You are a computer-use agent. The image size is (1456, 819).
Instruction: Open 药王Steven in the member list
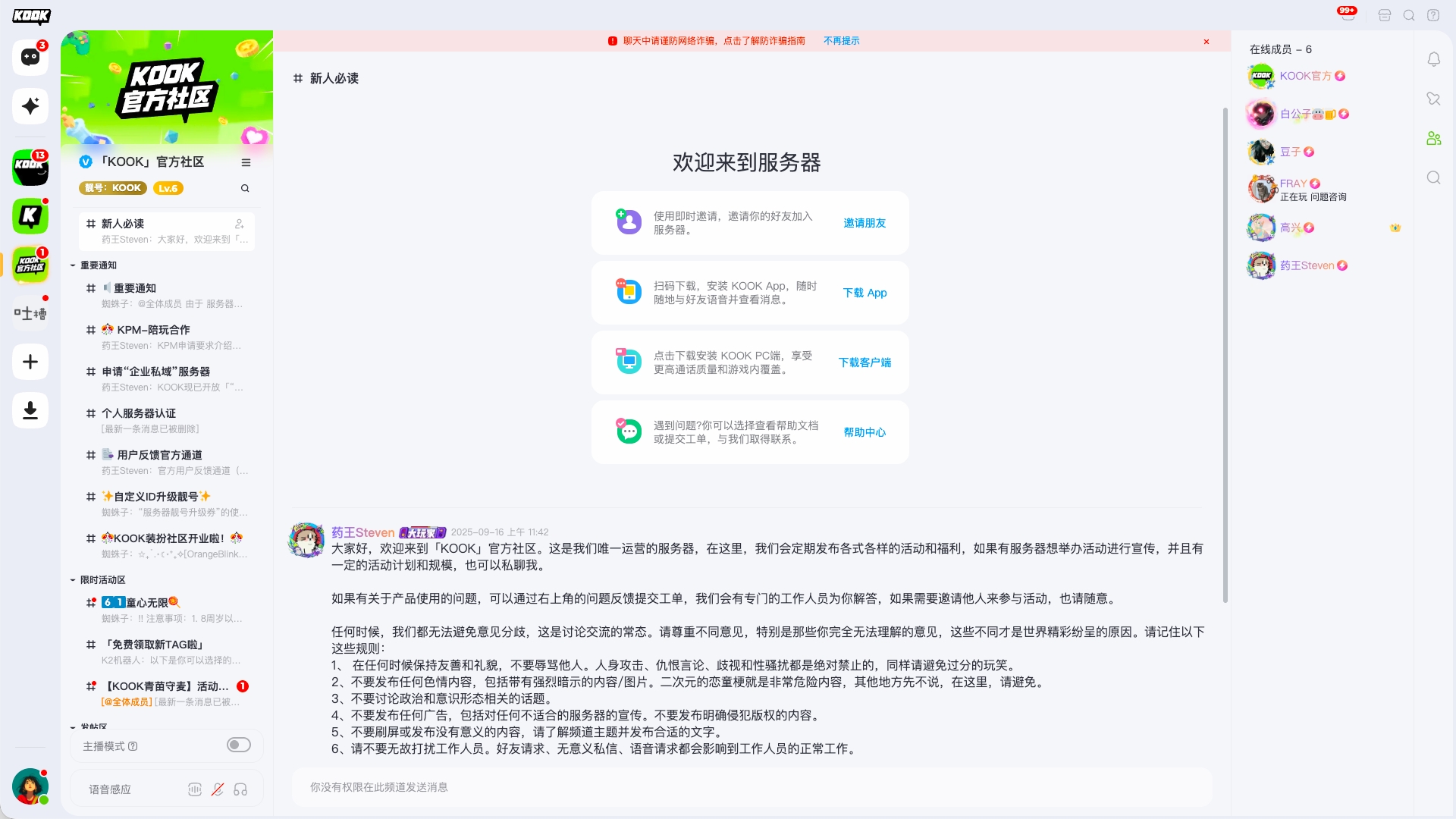tap(1323, 265)
